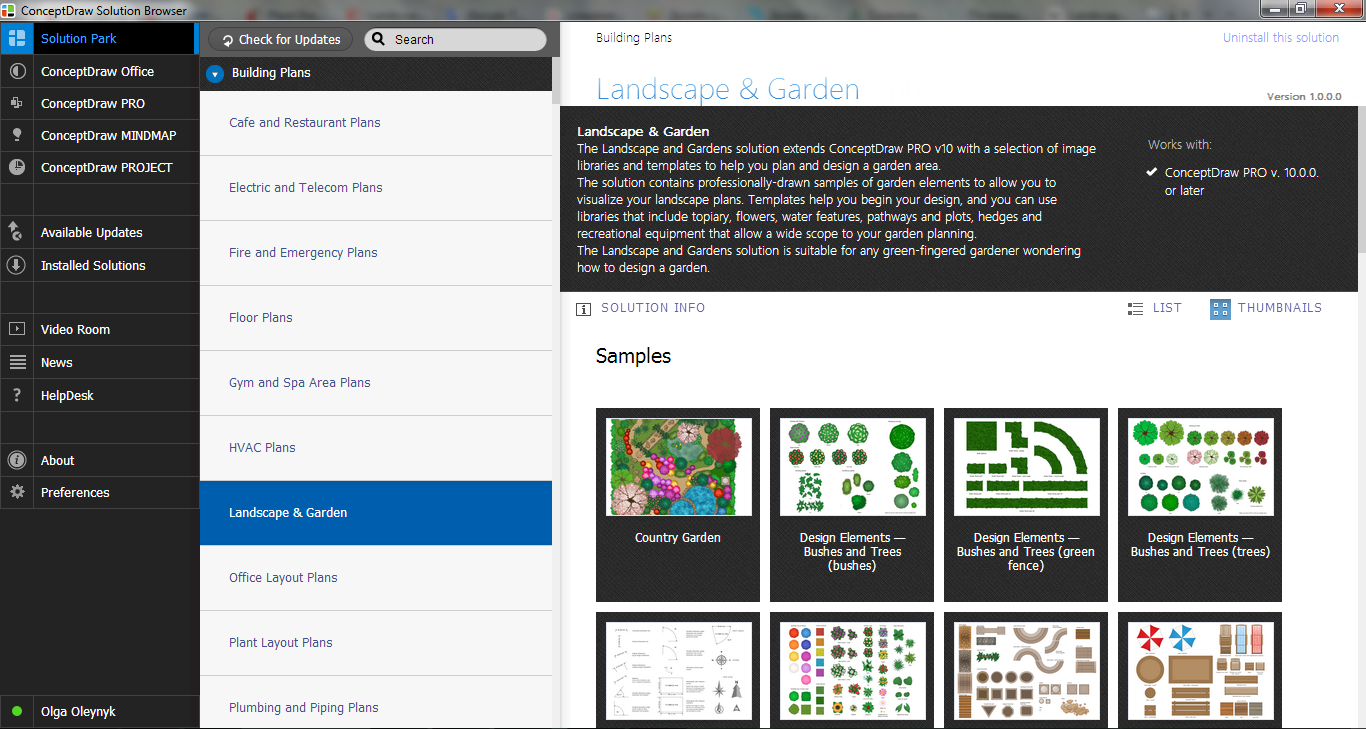The height and width of the screenshot is (729, 1366).
Task: Click the Available Updates icon
Action: click(16, 232)
